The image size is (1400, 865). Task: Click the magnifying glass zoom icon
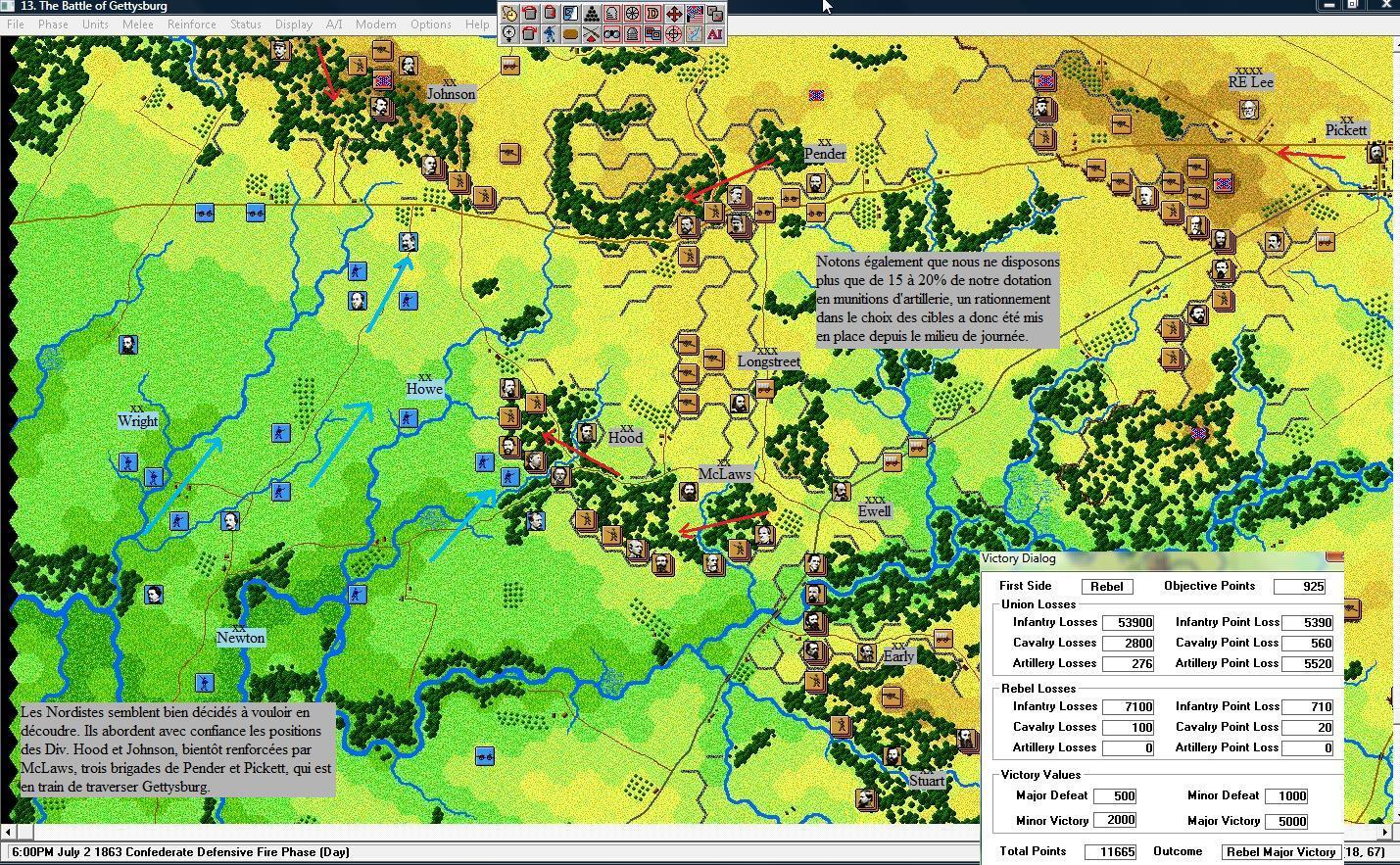tap(509, 34)
